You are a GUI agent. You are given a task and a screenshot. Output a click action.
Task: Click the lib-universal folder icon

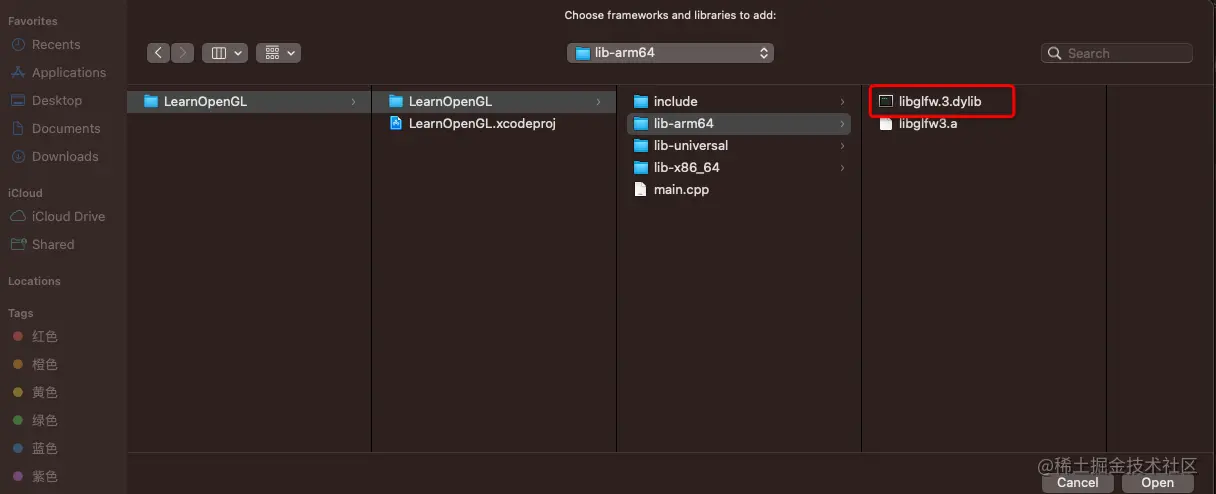[x=641, y=145]
